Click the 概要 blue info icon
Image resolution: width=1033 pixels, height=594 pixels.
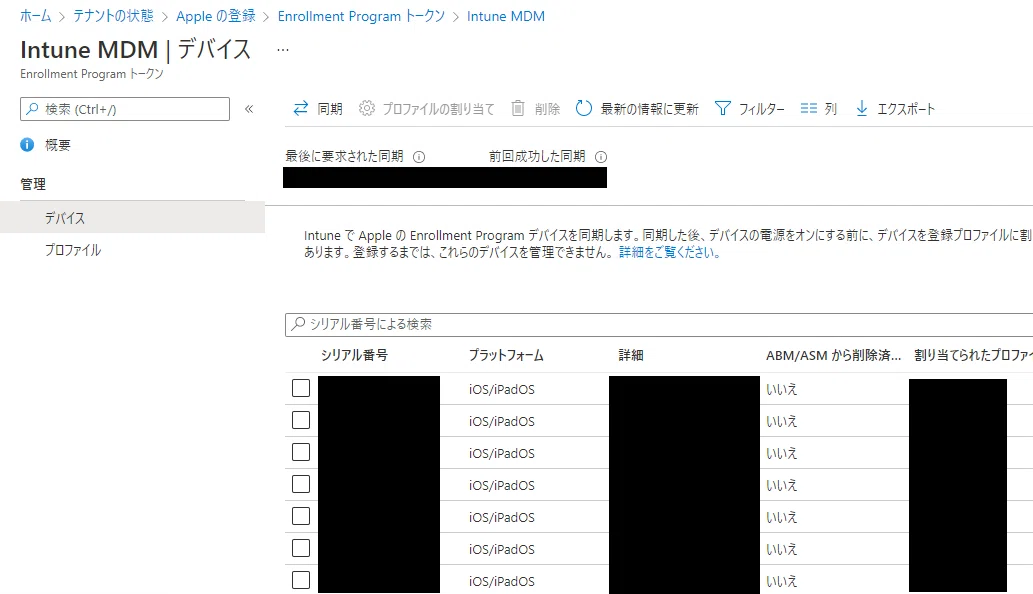click(x=27, y=145)
